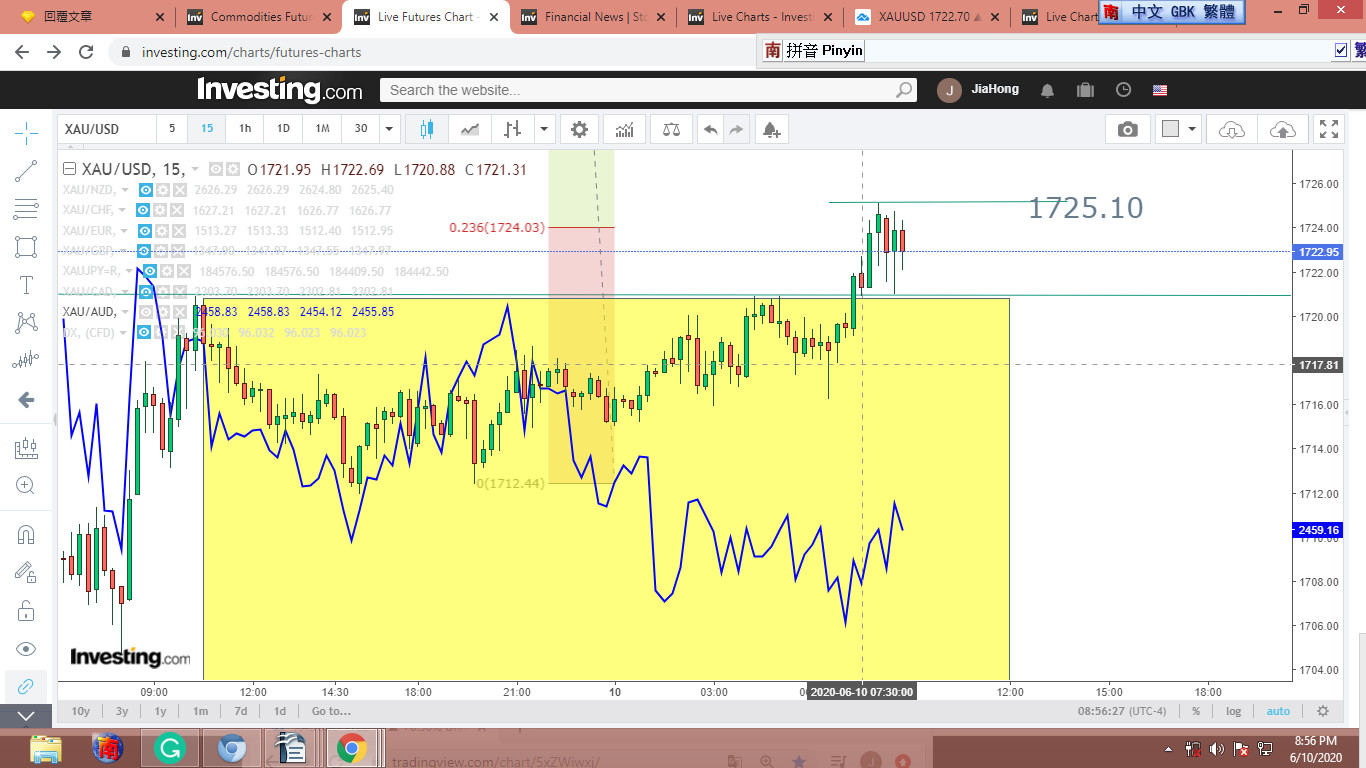Enter fullscreen chart mode
The width and height of the screenshot is (1366, 768).
point(1329,129)
